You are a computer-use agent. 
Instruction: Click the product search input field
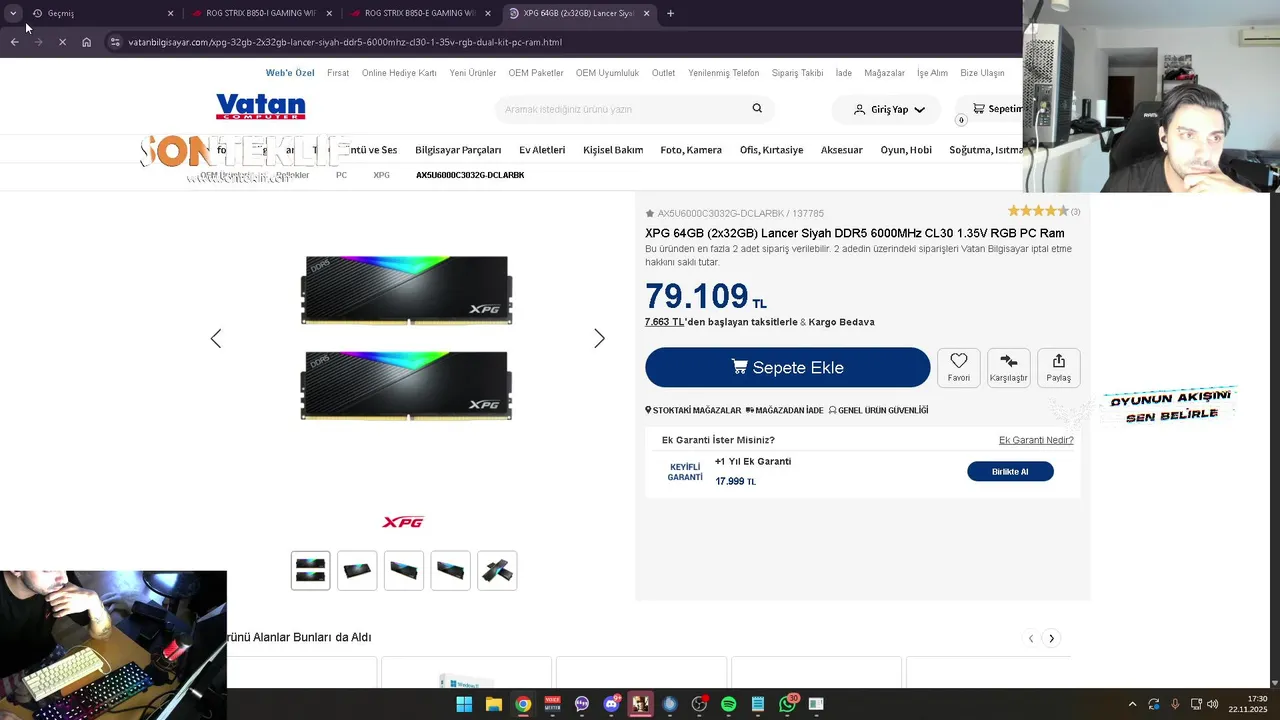point(624,109)
